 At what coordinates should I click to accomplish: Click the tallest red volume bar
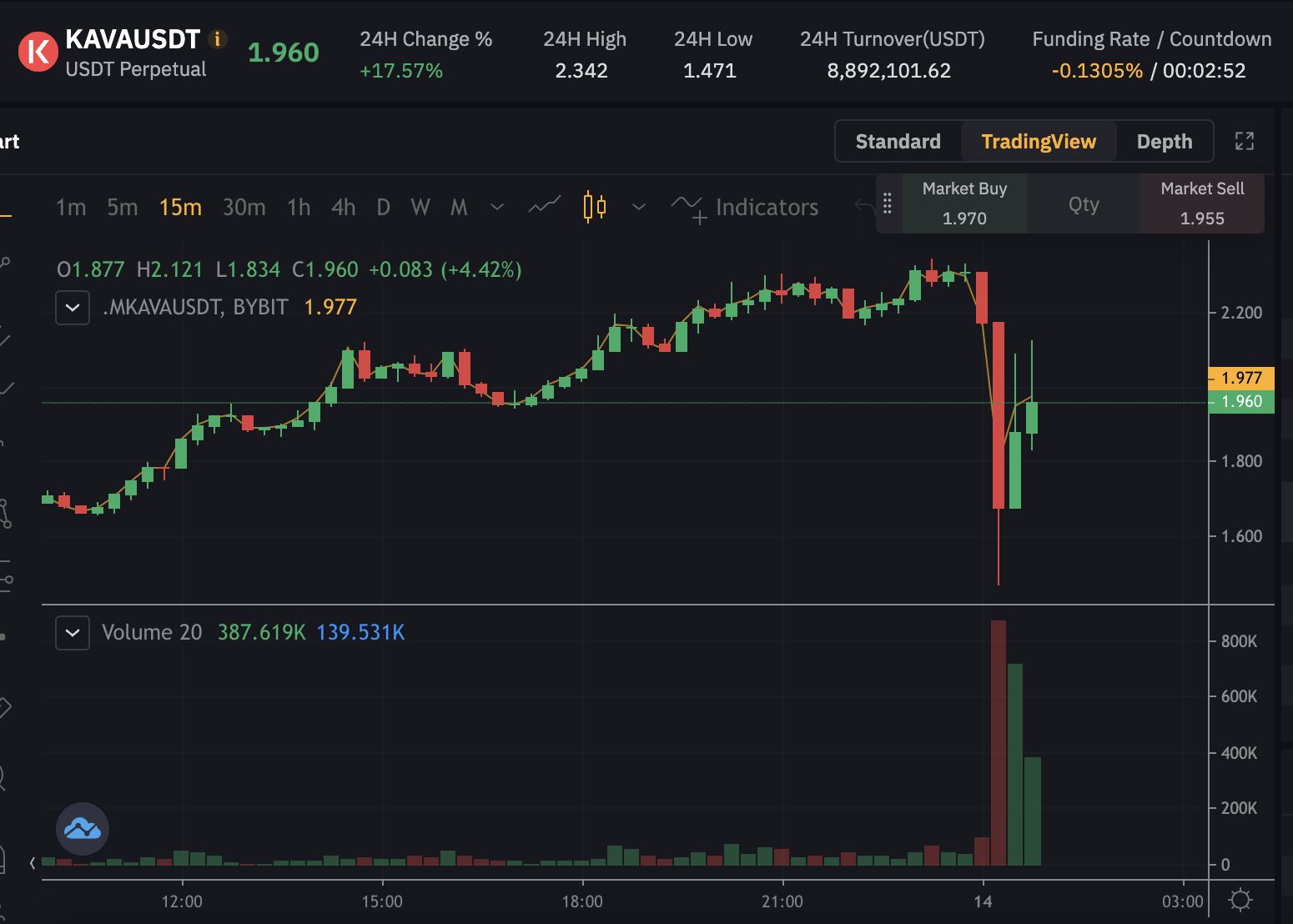point(998,743)
